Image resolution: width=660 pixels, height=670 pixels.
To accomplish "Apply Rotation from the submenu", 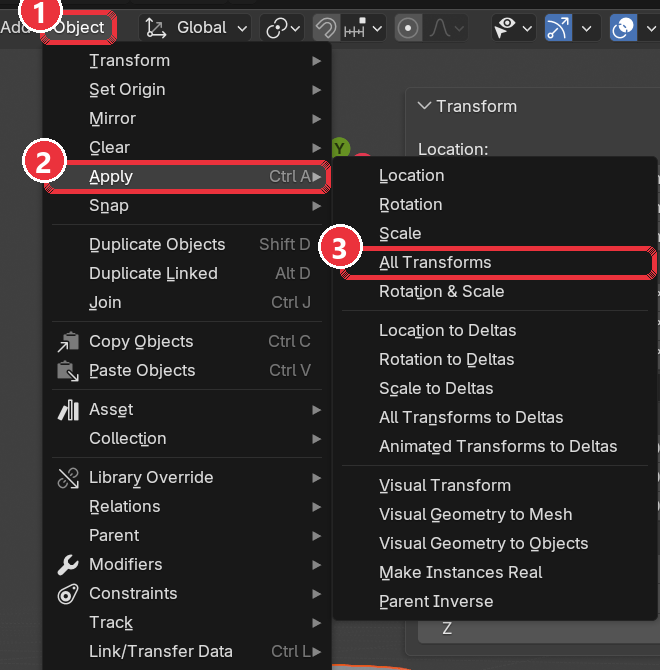I will (x=495, y=205).
